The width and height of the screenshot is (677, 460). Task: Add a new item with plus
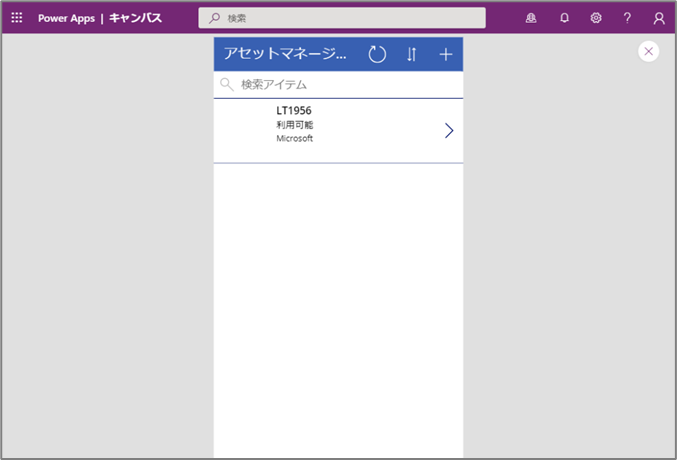tap(446, 54)
